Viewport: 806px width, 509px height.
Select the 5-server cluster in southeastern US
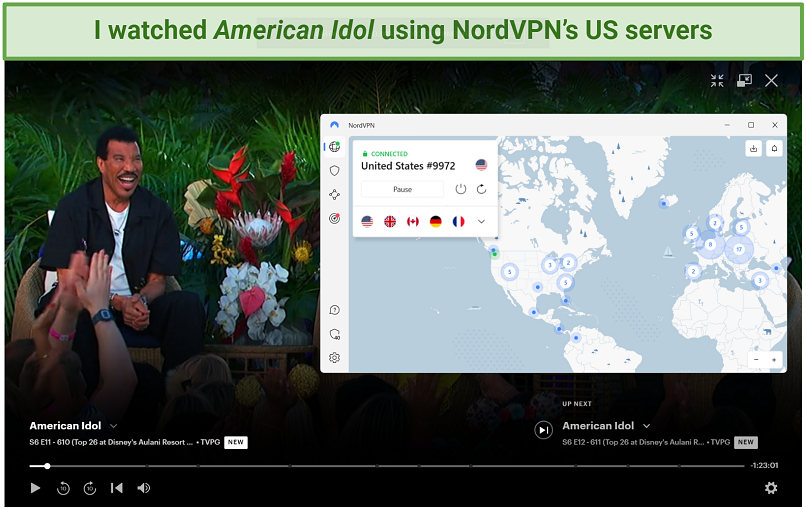click(x=565, y=282)
